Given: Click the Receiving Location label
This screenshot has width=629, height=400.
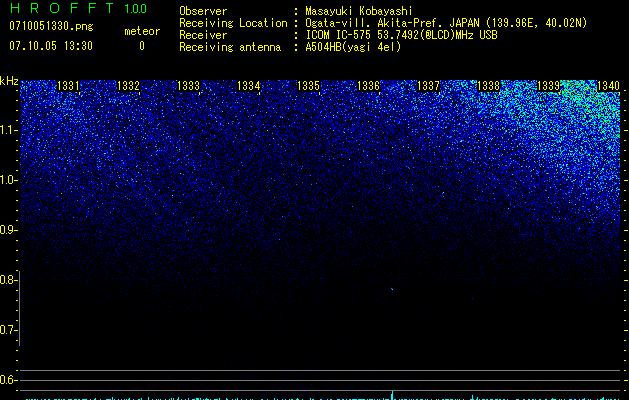Looking at the screenshot, I should (x=233, y=23).
